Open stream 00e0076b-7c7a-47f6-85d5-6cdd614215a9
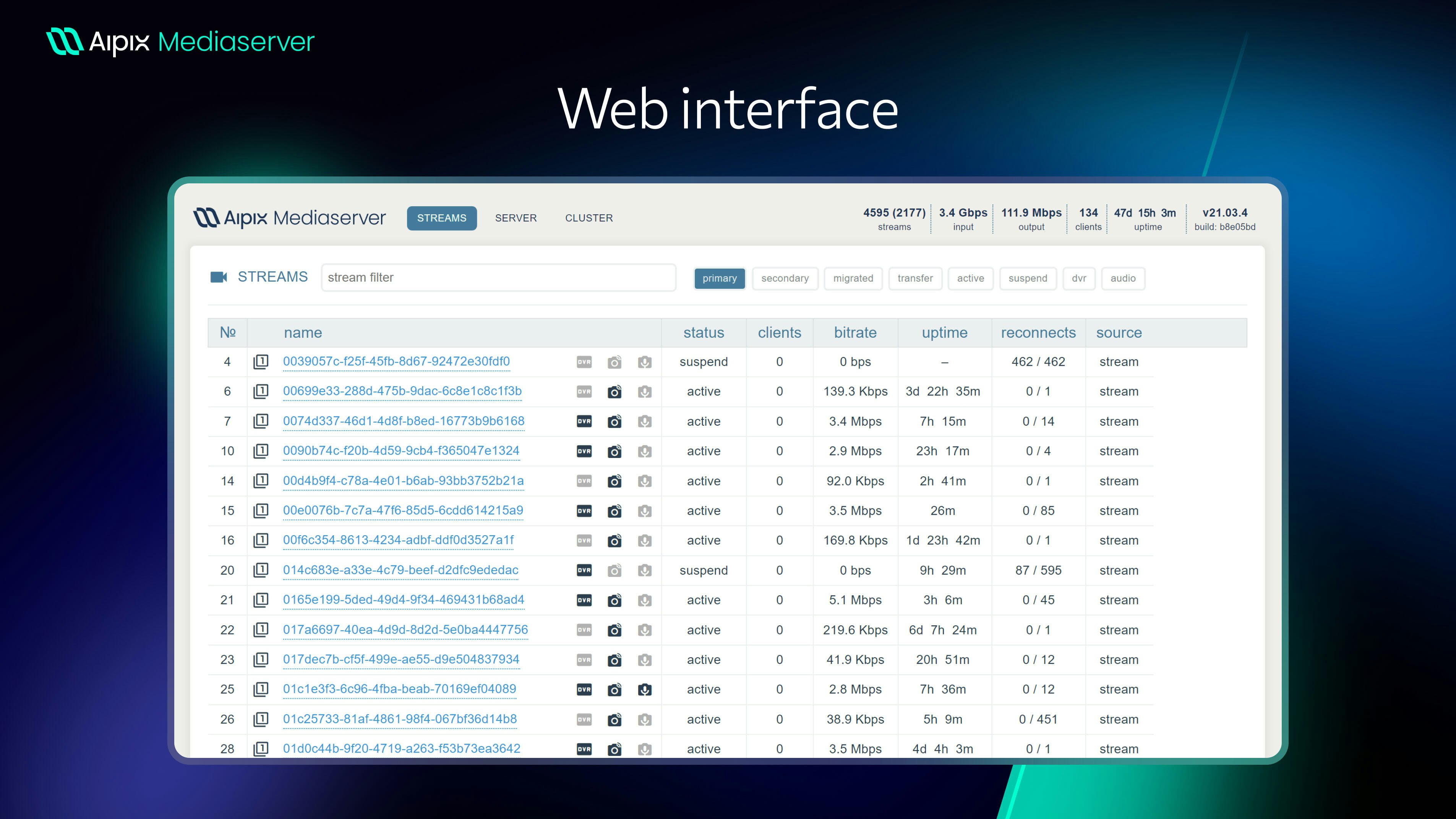Viewport: 1456px width, 819px height. [403, 510]
